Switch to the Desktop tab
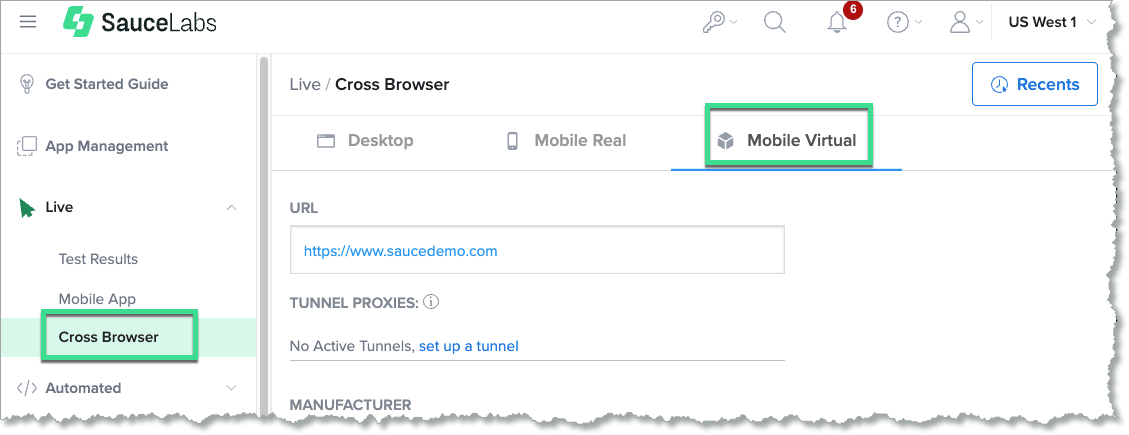Screen dimensions: 1129x435 pos(365,141)
